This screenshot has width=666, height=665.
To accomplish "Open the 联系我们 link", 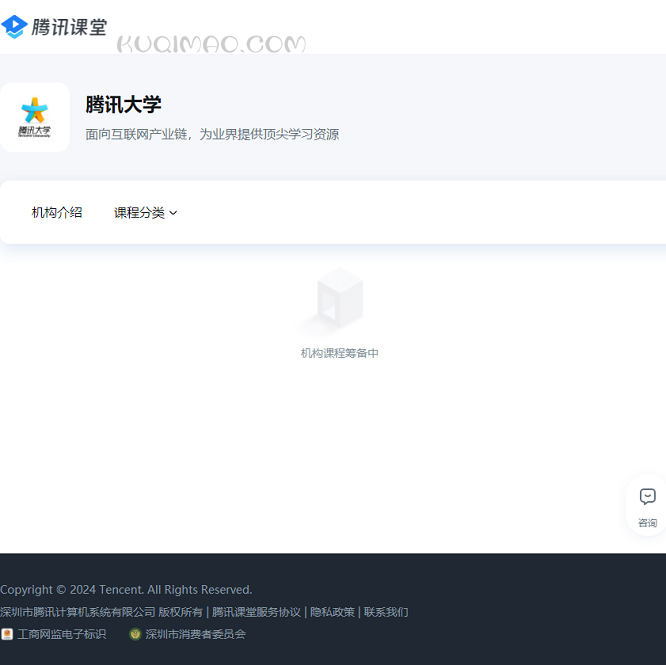I will click(386, 612).
